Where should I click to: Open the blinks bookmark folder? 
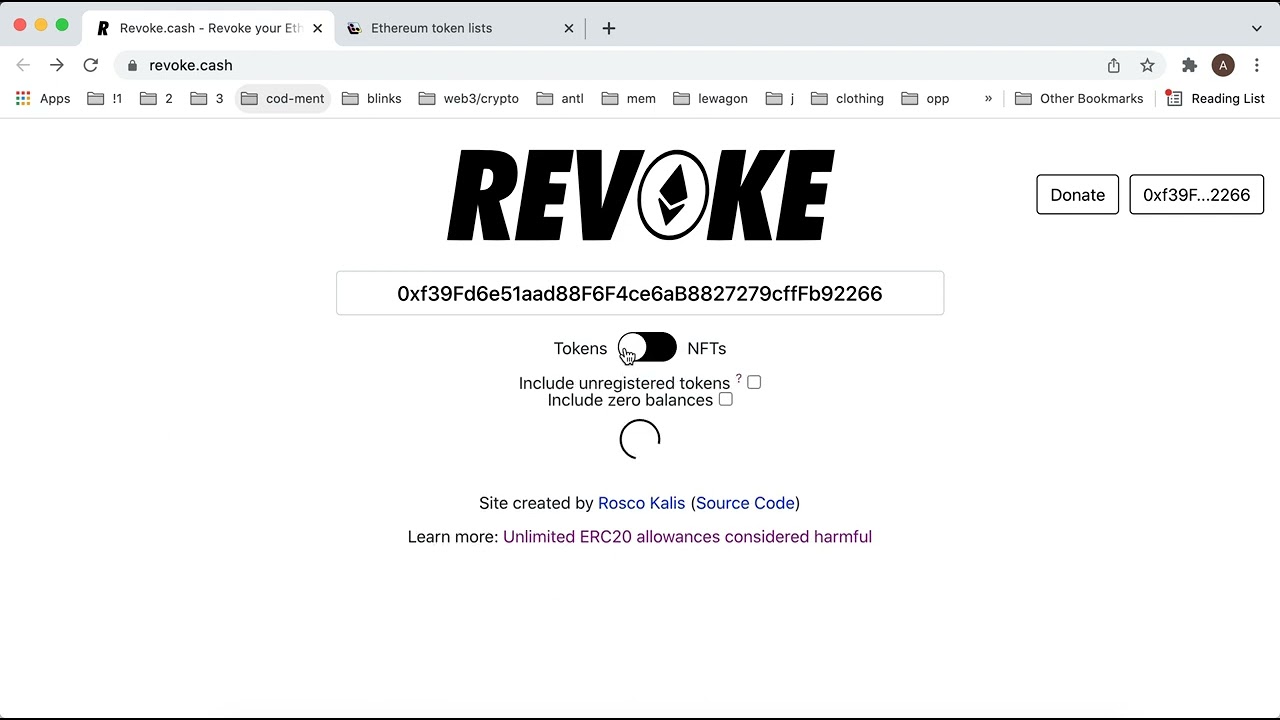[372, 98]
